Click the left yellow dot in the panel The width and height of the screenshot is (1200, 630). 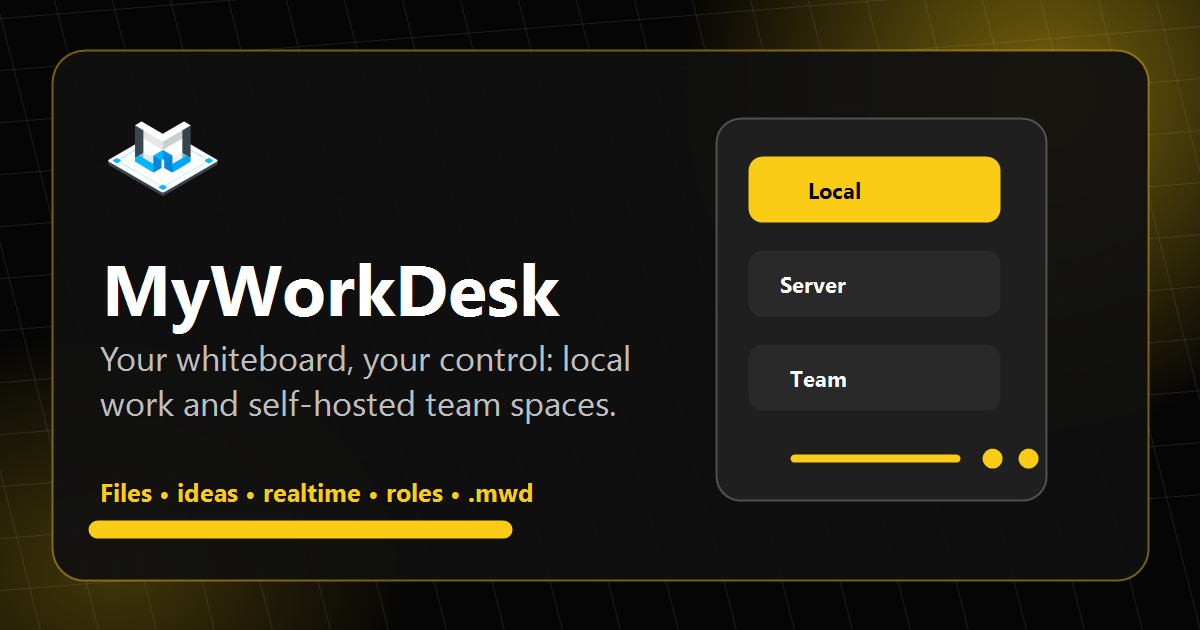[x=992, y=459]
